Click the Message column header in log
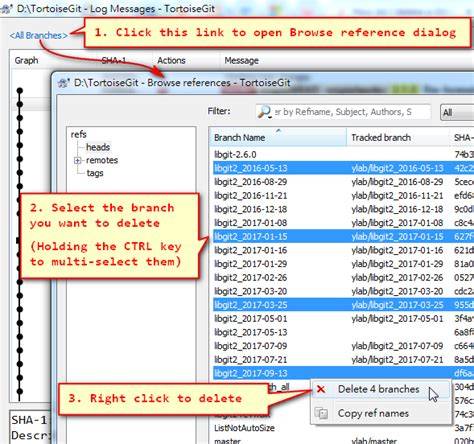Viewport: 474px width, 444px height. (241, 61)
